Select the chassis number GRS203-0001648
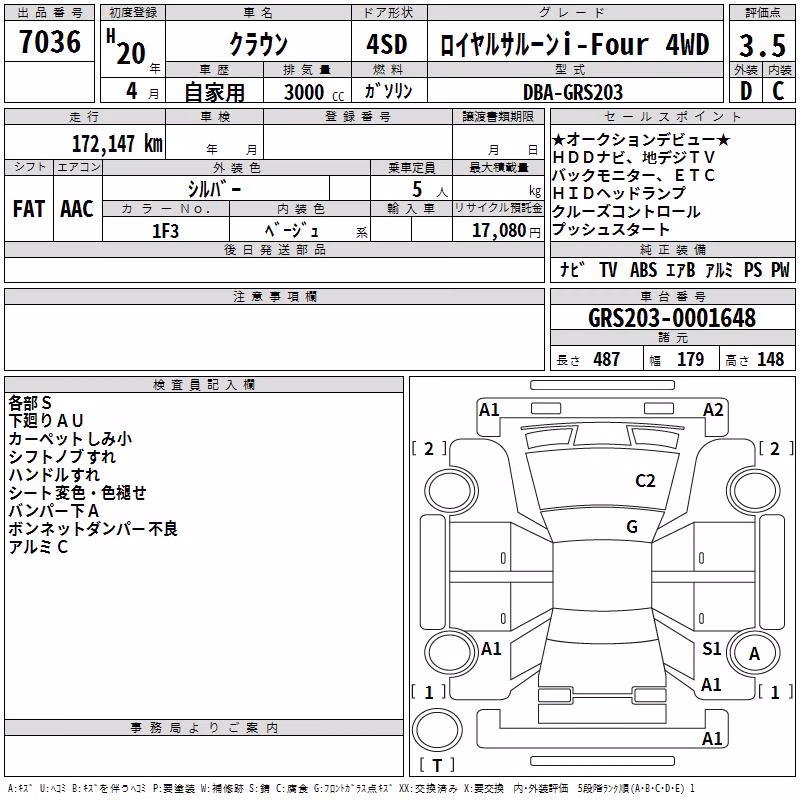 click(x=672, y=318)
